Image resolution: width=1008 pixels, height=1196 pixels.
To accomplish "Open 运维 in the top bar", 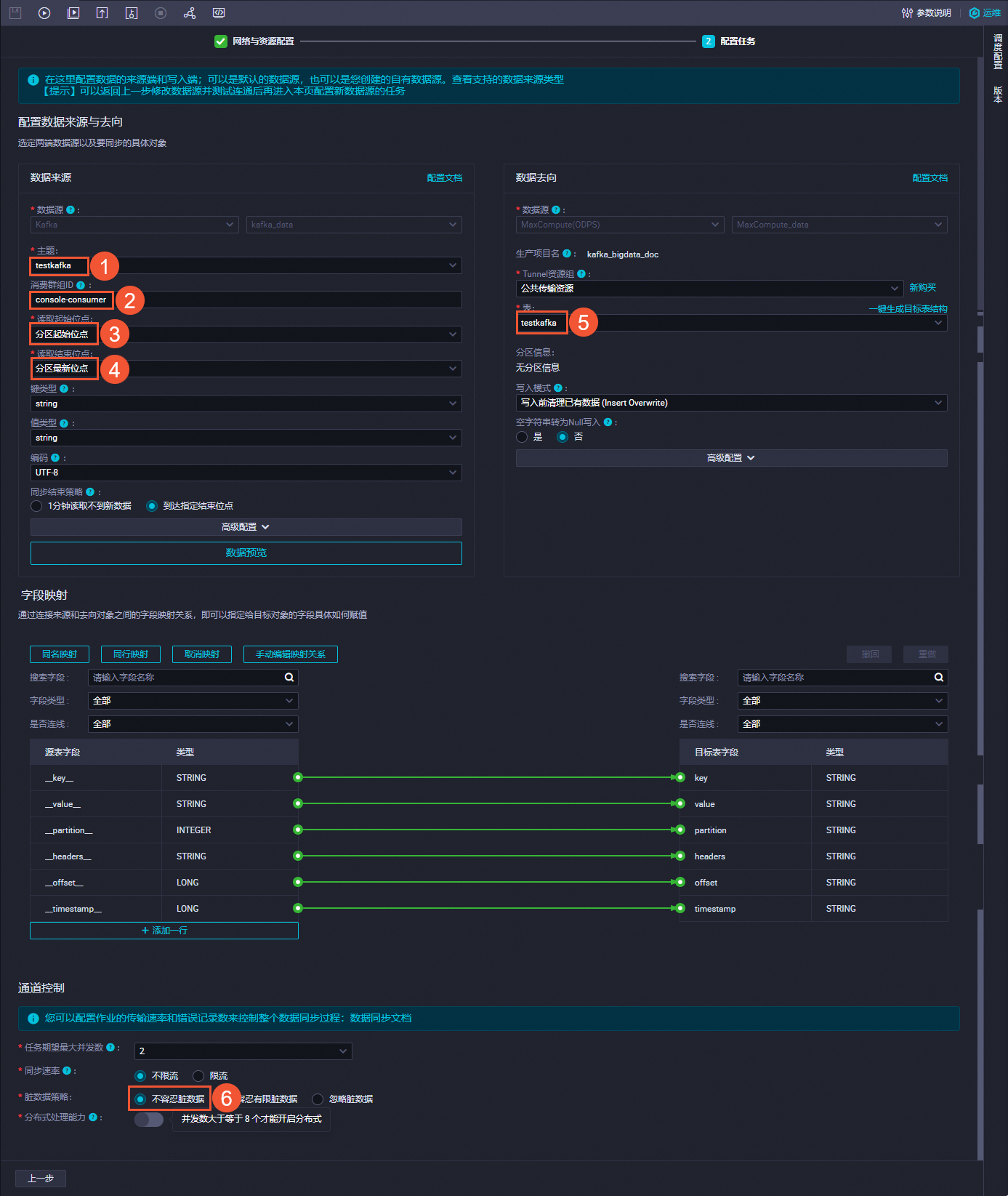I will (x=985, y=12).
